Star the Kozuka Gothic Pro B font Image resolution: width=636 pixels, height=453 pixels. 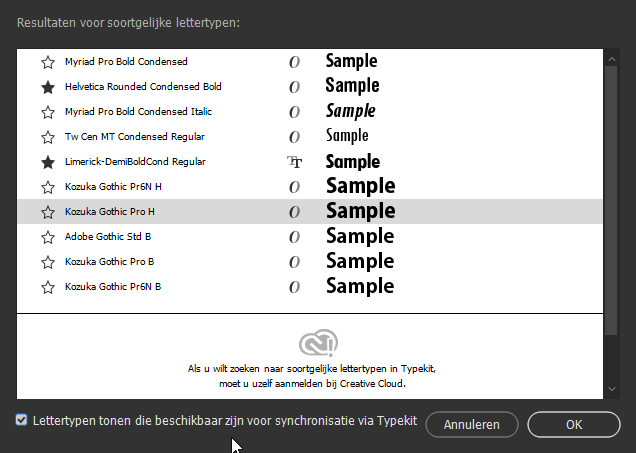(x=47, y=262)
